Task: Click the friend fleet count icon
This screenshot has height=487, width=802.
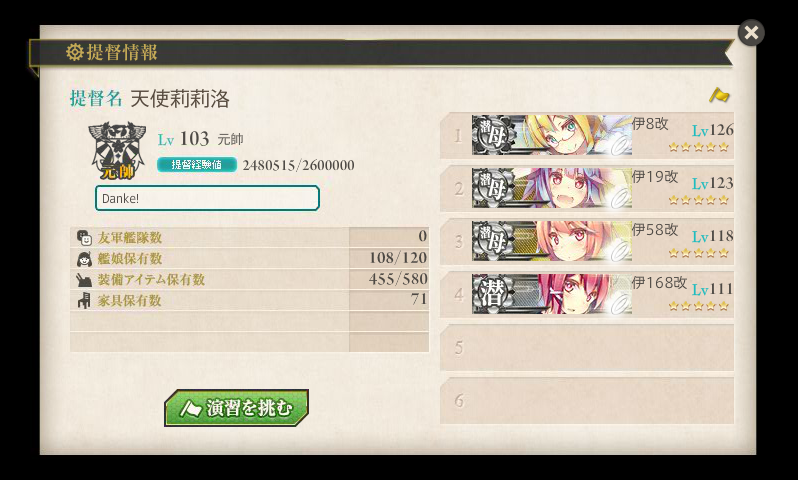Action: 84,237
